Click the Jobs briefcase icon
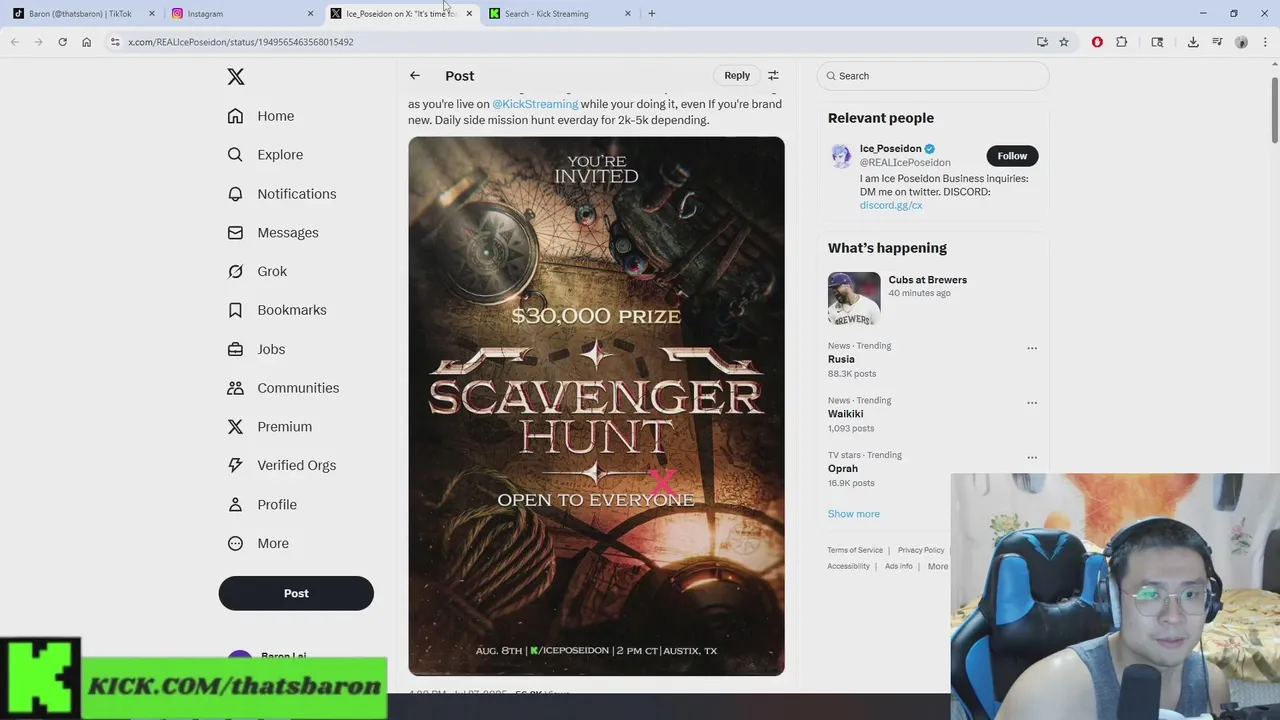1280x720 pixels. (x=235, y=349)
